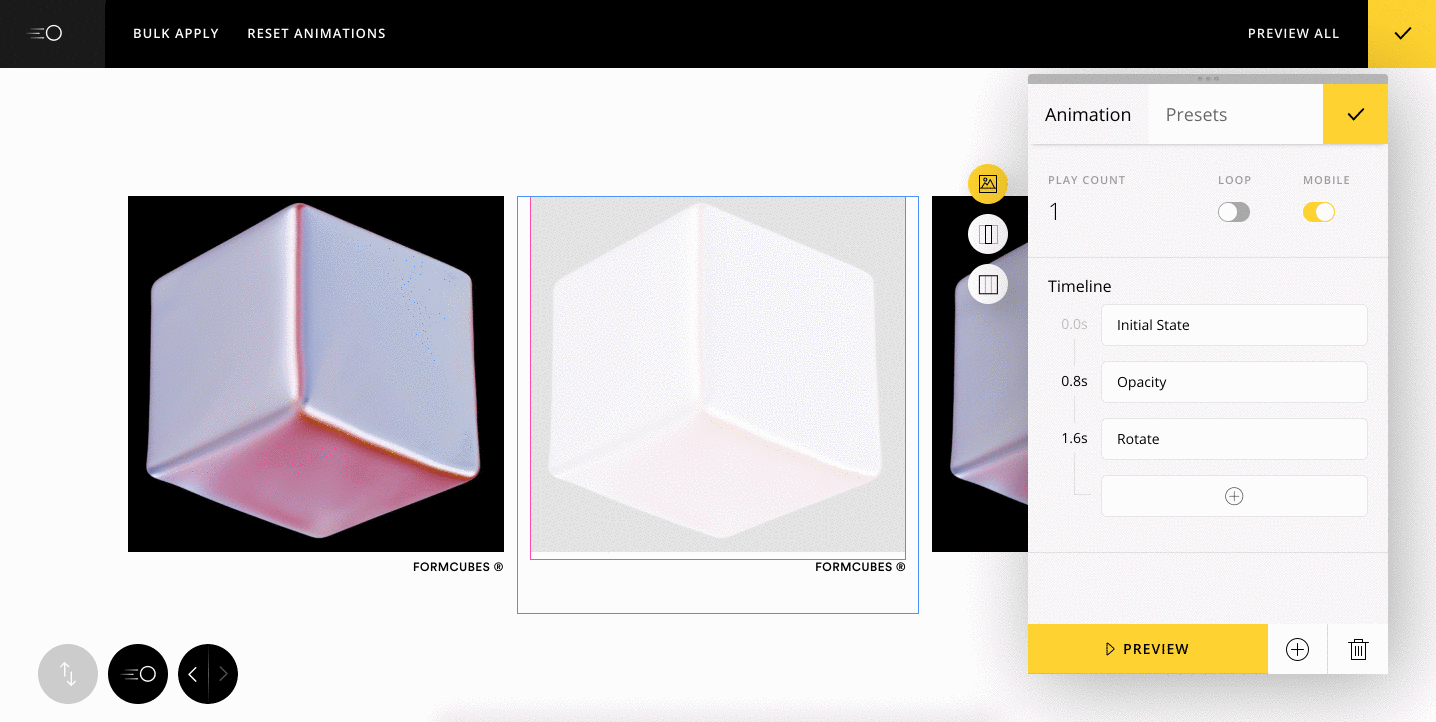Open the Opacity timeline step options
This screenshot has width=1436, height=722.
coord(1234,382)
